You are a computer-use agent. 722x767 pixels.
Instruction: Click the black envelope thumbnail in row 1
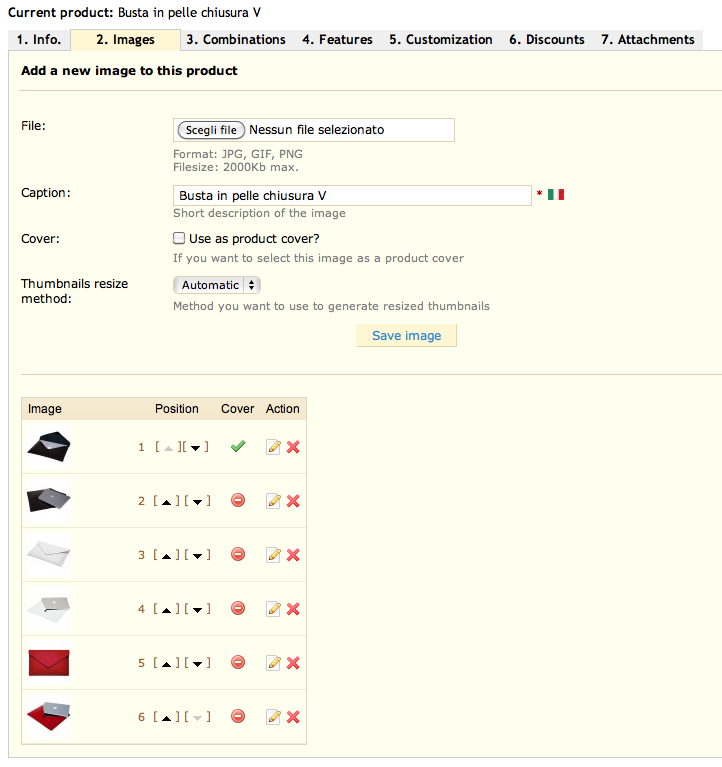[x=49, y=447]
